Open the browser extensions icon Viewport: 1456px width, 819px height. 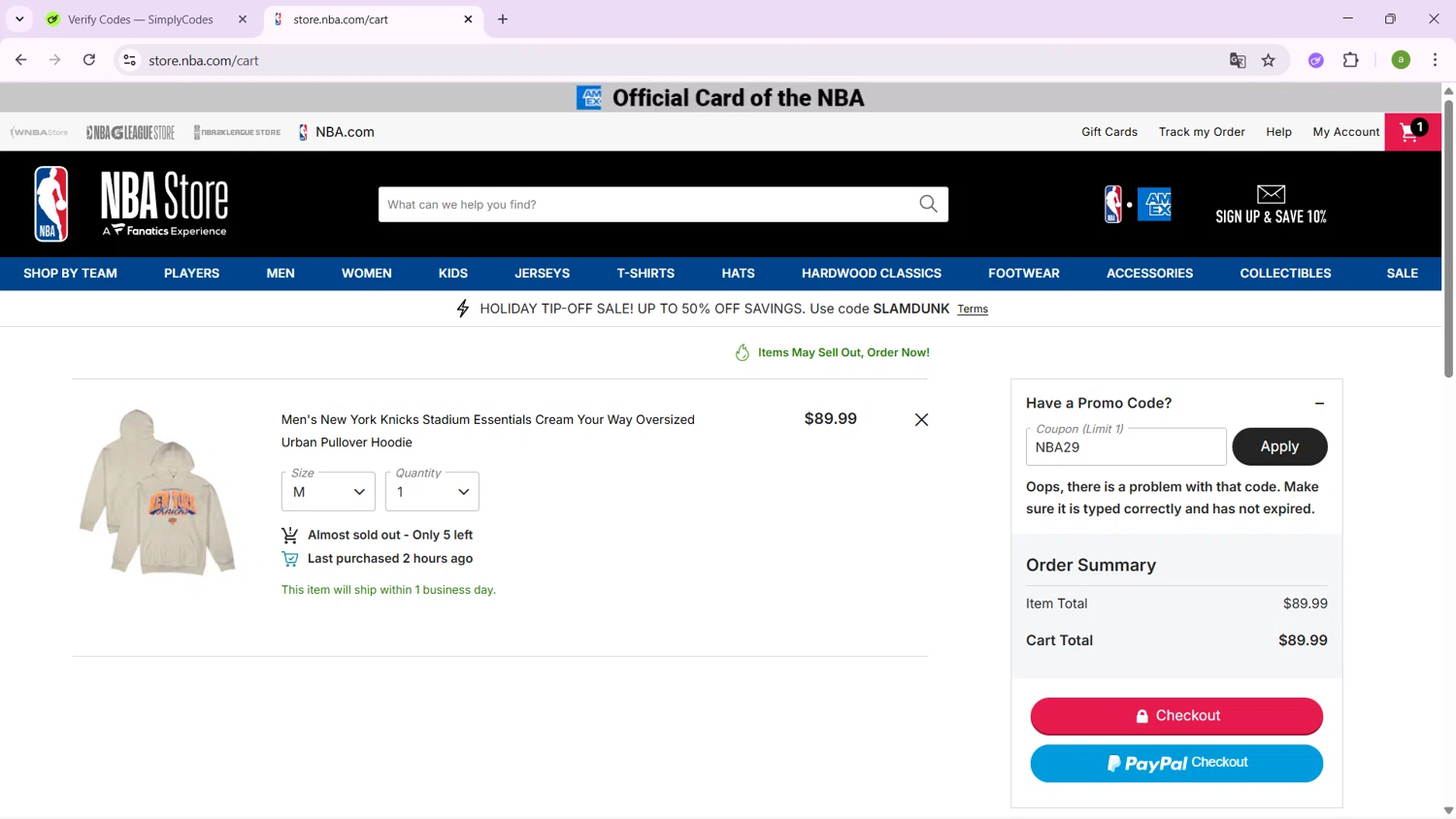[1350, 60]
